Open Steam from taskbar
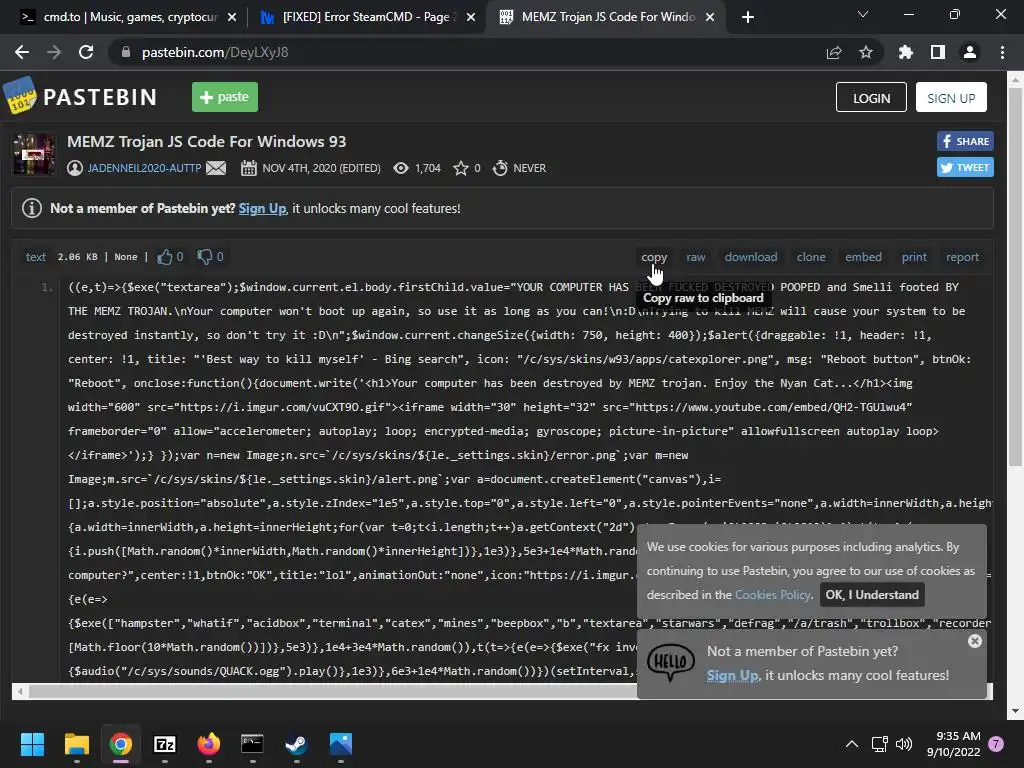The height and width of the screenshot is (768, 1024). pos(296,744)
